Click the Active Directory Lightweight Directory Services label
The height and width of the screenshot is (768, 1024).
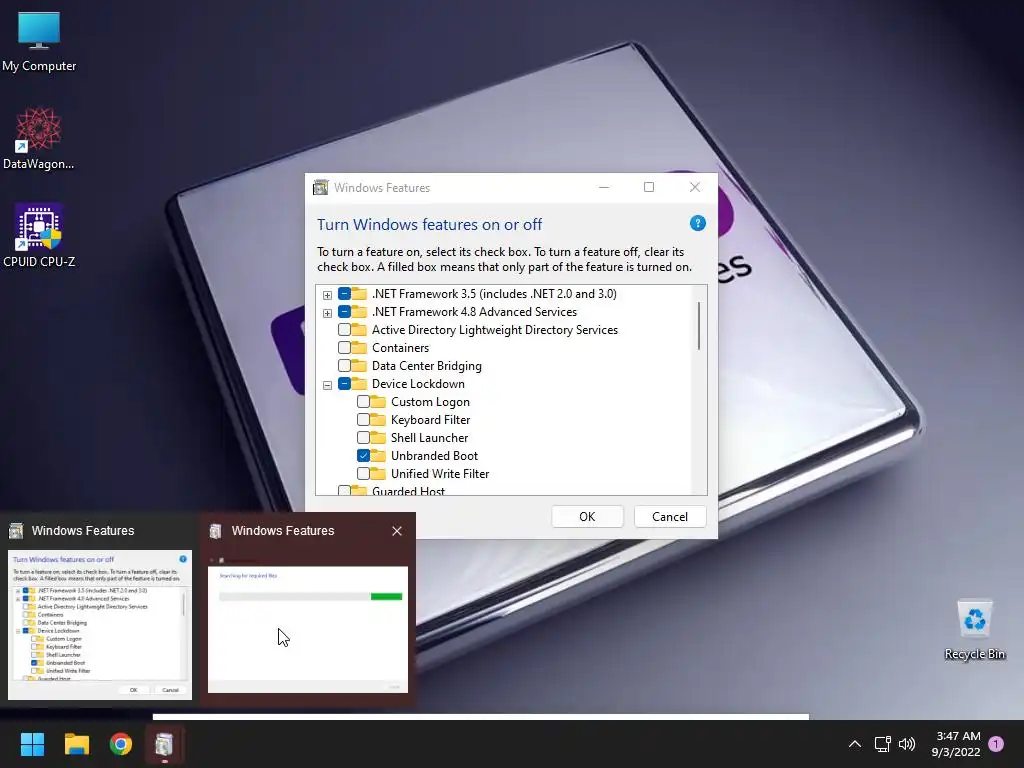coord(494,330)
